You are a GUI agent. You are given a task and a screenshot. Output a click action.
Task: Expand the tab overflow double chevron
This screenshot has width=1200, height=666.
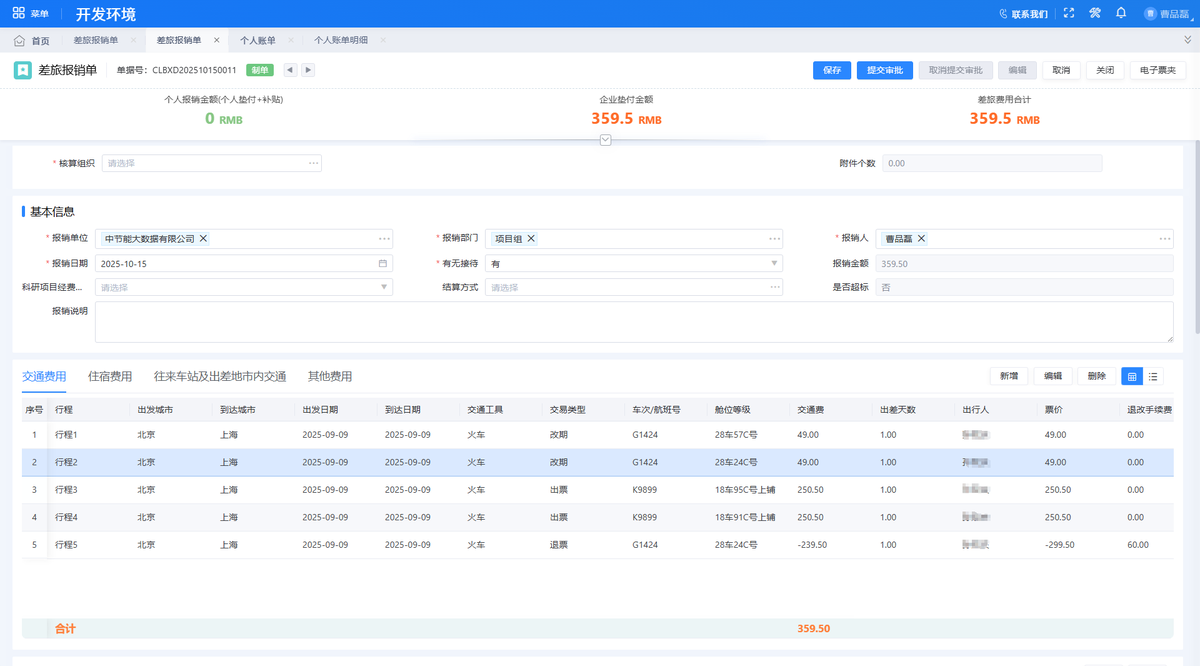(1186, 40)
